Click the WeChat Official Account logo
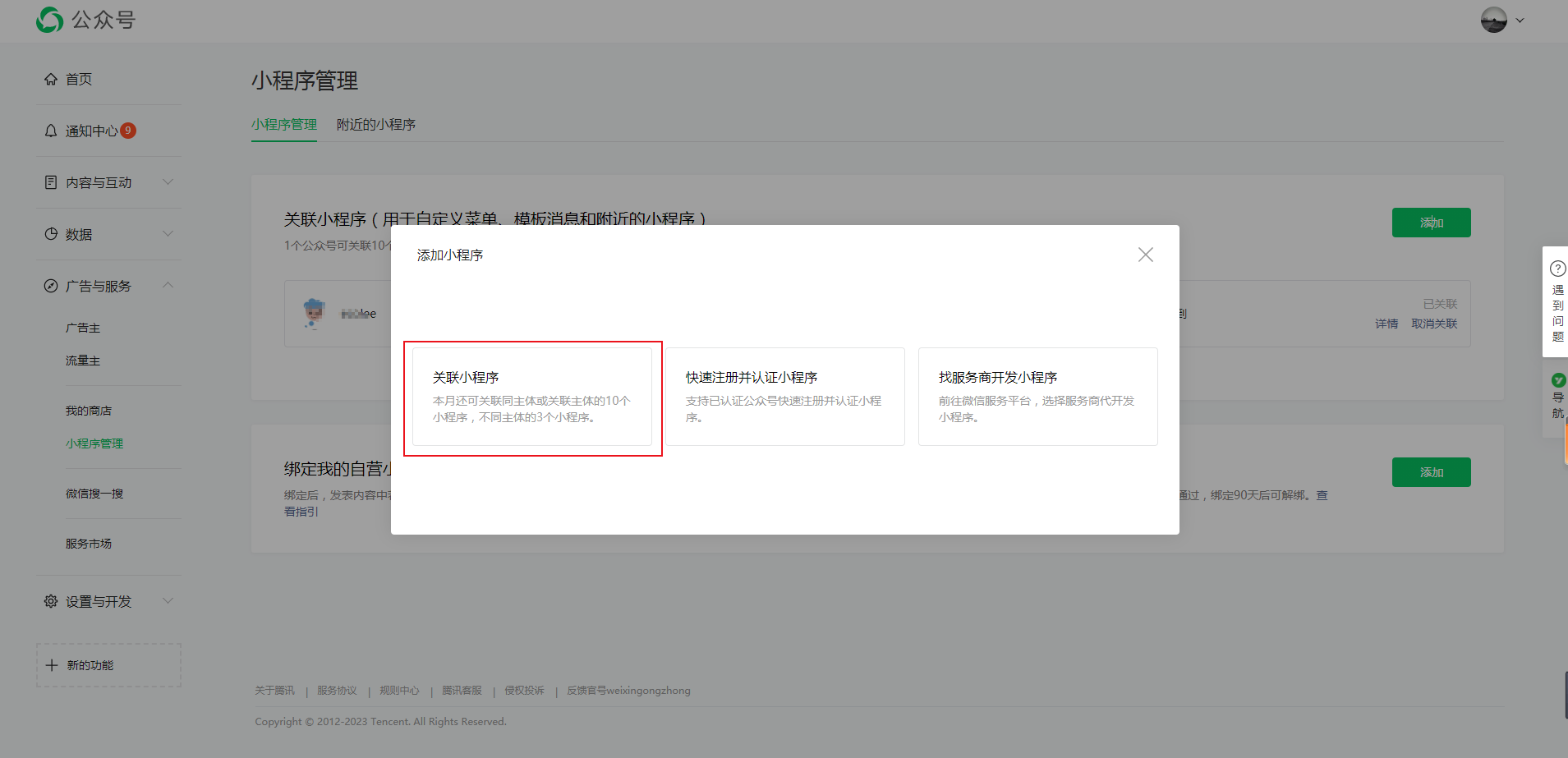 pyautogui.click(x=50, y=20)
